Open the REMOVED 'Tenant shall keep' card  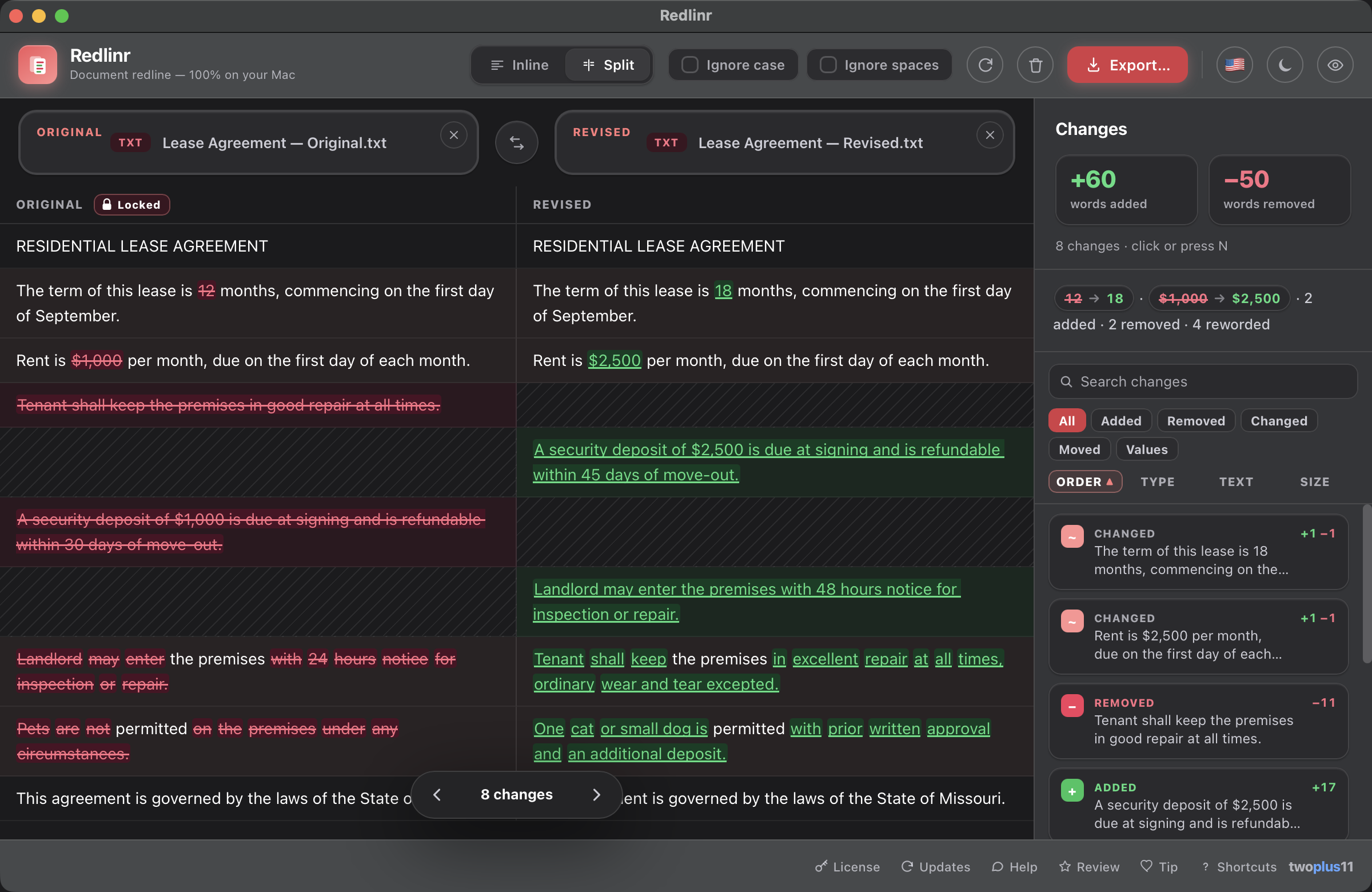pos(1198,721)
